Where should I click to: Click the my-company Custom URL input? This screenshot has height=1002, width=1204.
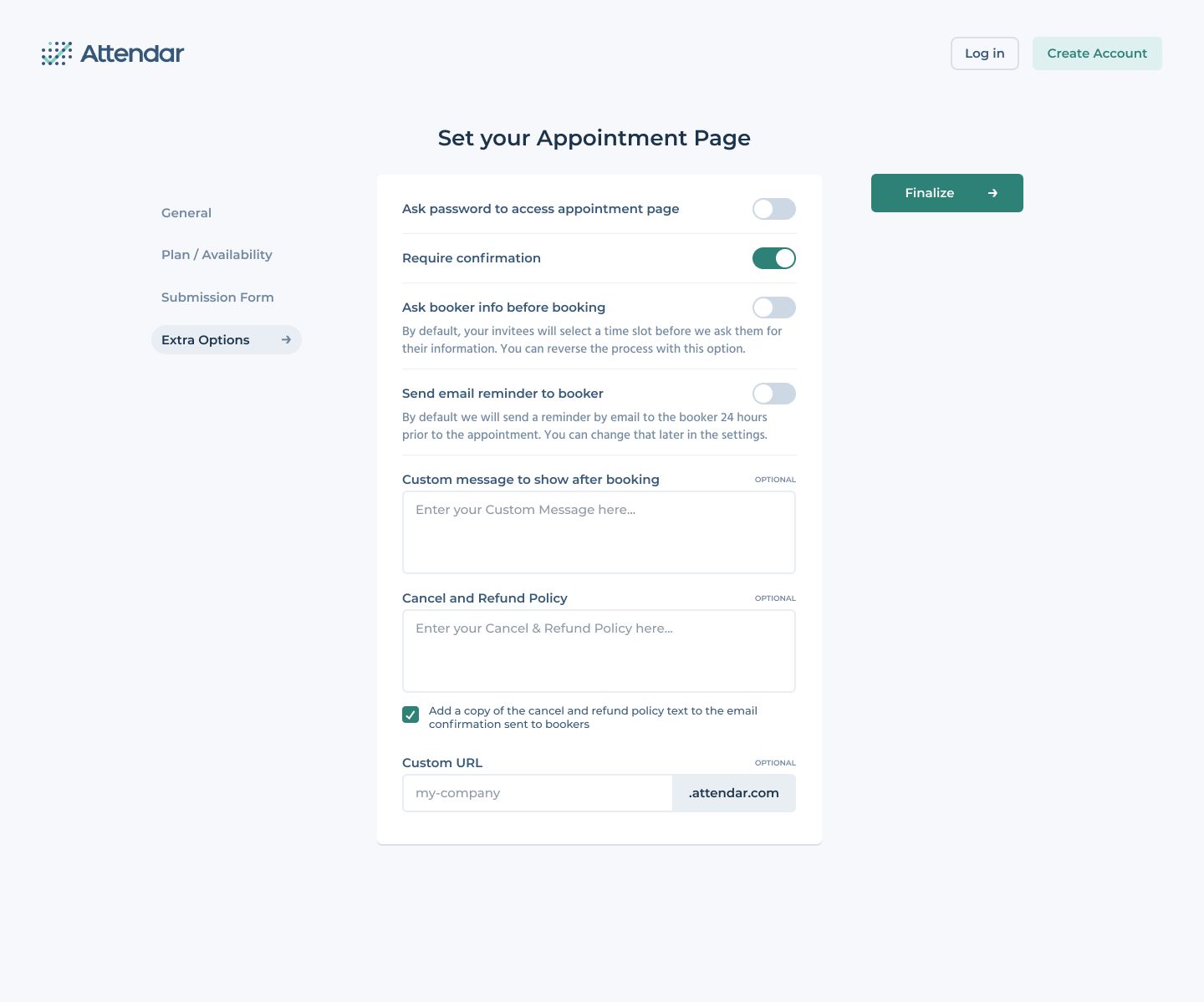[537, 793]
